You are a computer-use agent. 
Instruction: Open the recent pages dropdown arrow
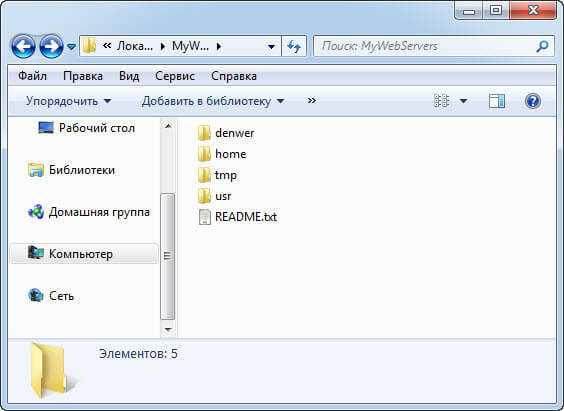click(x=71, y=47)
